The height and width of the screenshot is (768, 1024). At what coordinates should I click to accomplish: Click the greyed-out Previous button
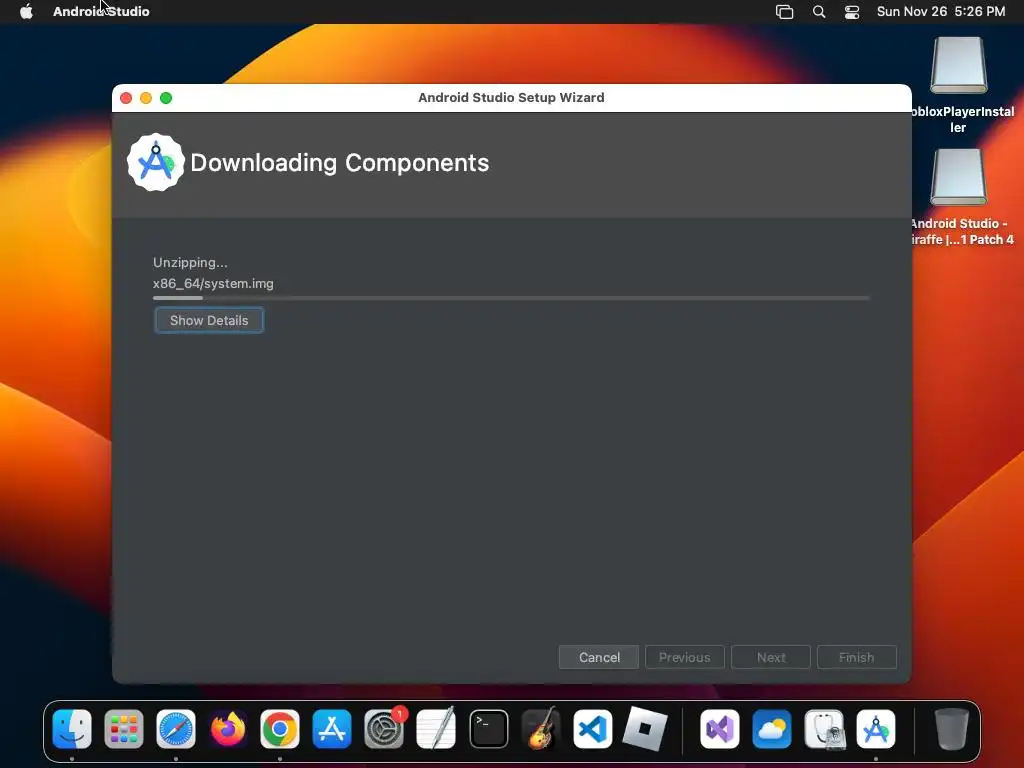(684, 657)
